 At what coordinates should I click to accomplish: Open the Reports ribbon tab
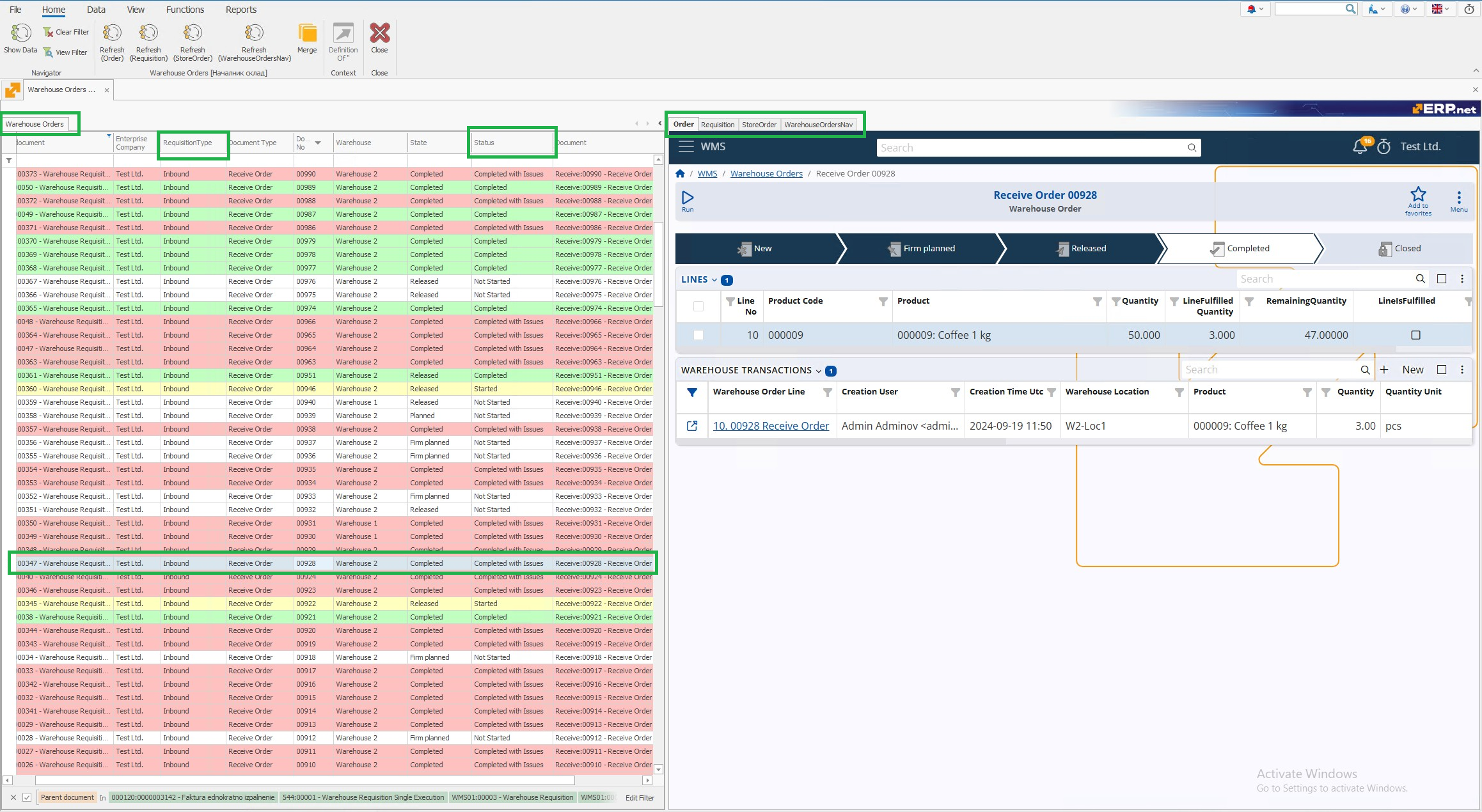point(241,10)
